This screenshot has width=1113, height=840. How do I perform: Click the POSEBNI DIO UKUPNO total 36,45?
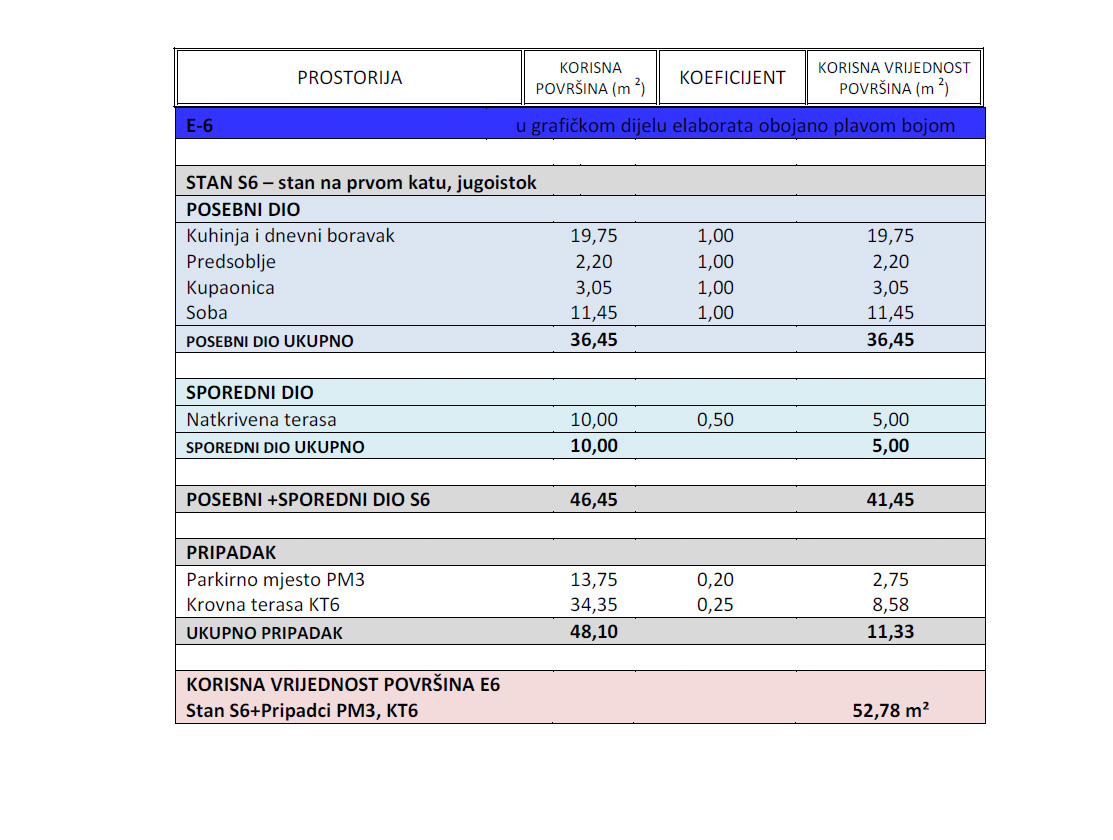click(x=593, y=339)
